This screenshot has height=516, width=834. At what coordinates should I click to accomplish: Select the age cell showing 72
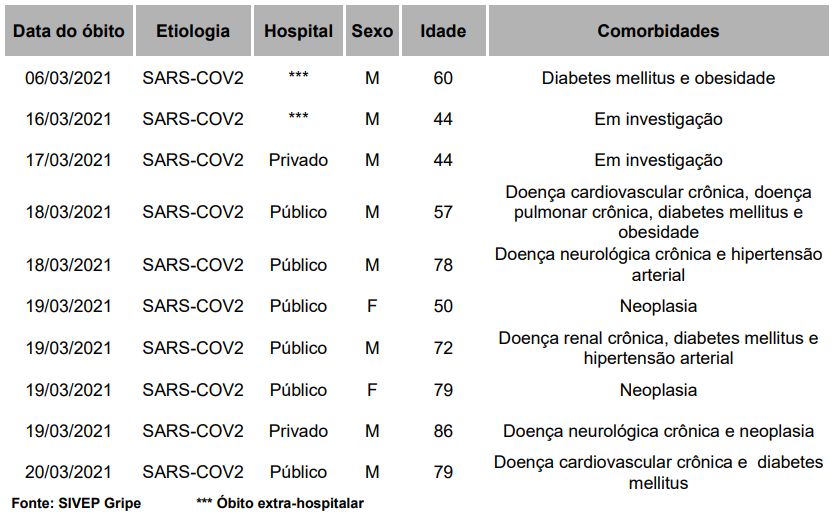click(443, 348)
